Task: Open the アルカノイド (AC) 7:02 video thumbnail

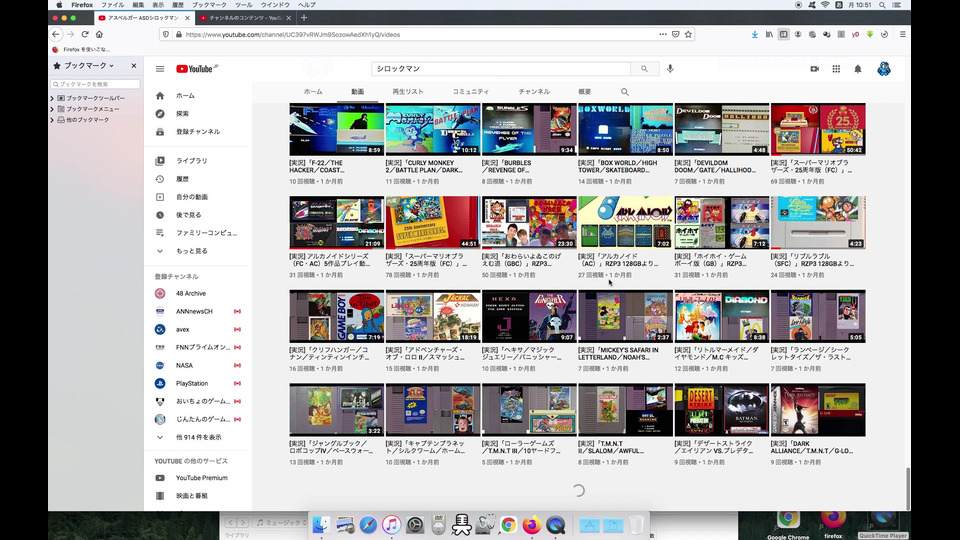Action: 625,222
